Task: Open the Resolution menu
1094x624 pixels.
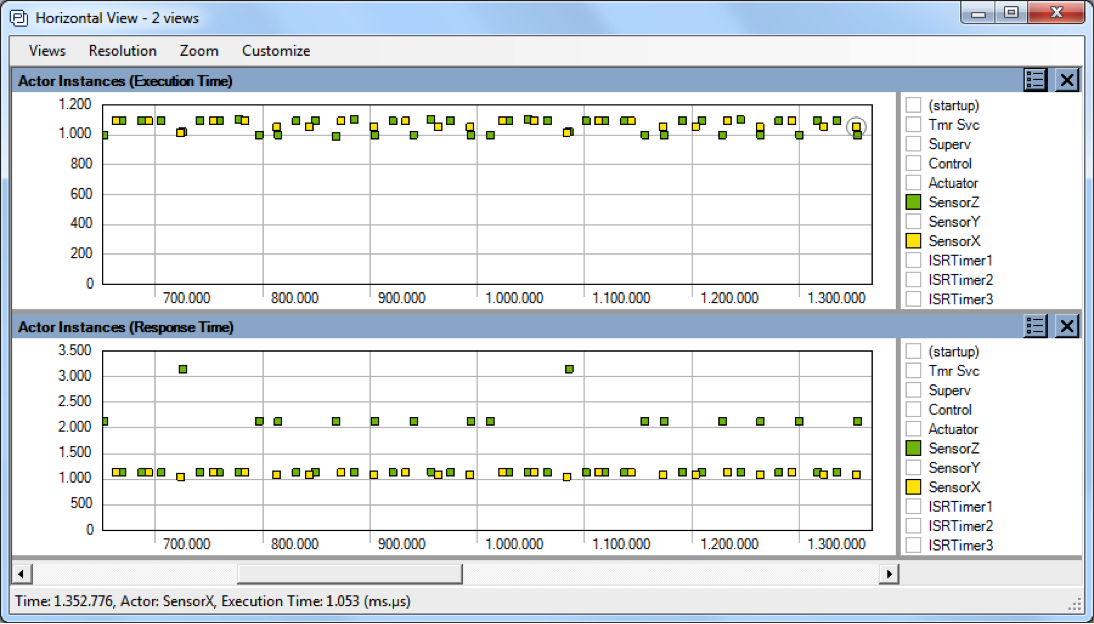Action: pyautogui.click(x=123, y=51)
